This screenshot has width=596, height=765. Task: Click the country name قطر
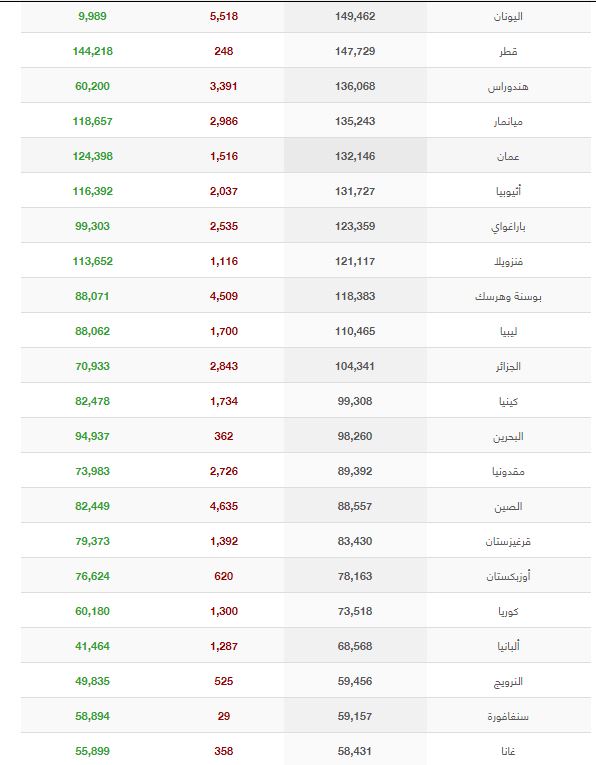pos(508,52)
